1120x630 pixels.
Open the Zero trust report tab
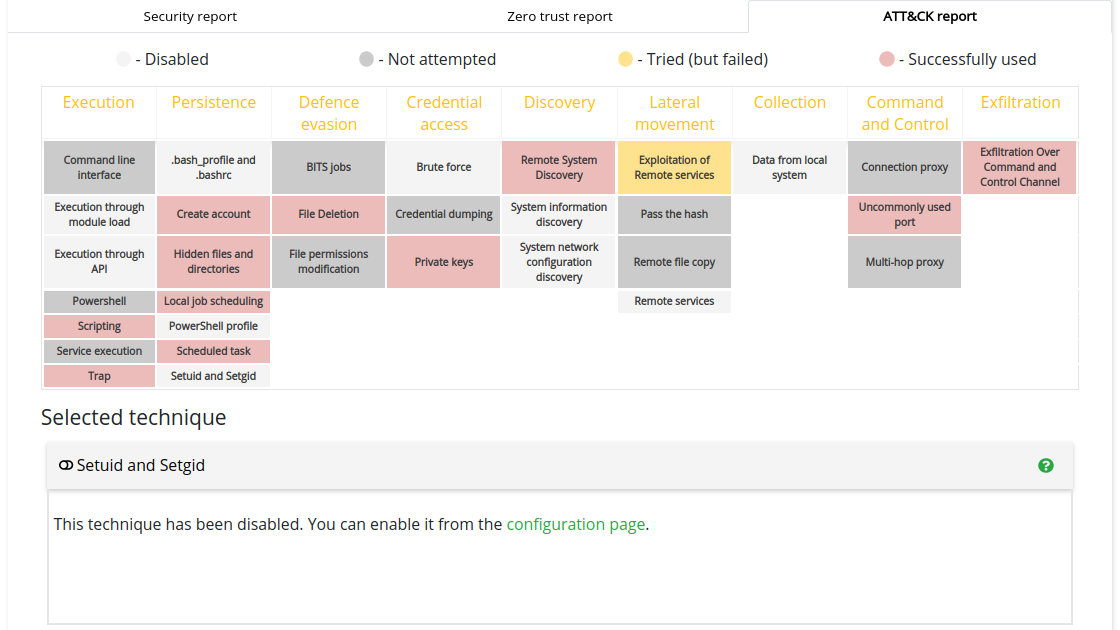(559, 16)
